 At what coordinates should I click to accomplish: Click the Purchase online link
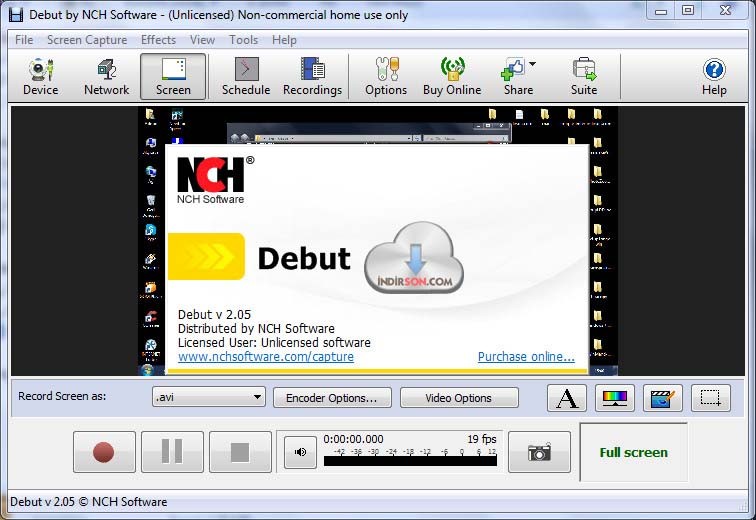(x=526, y=357)
